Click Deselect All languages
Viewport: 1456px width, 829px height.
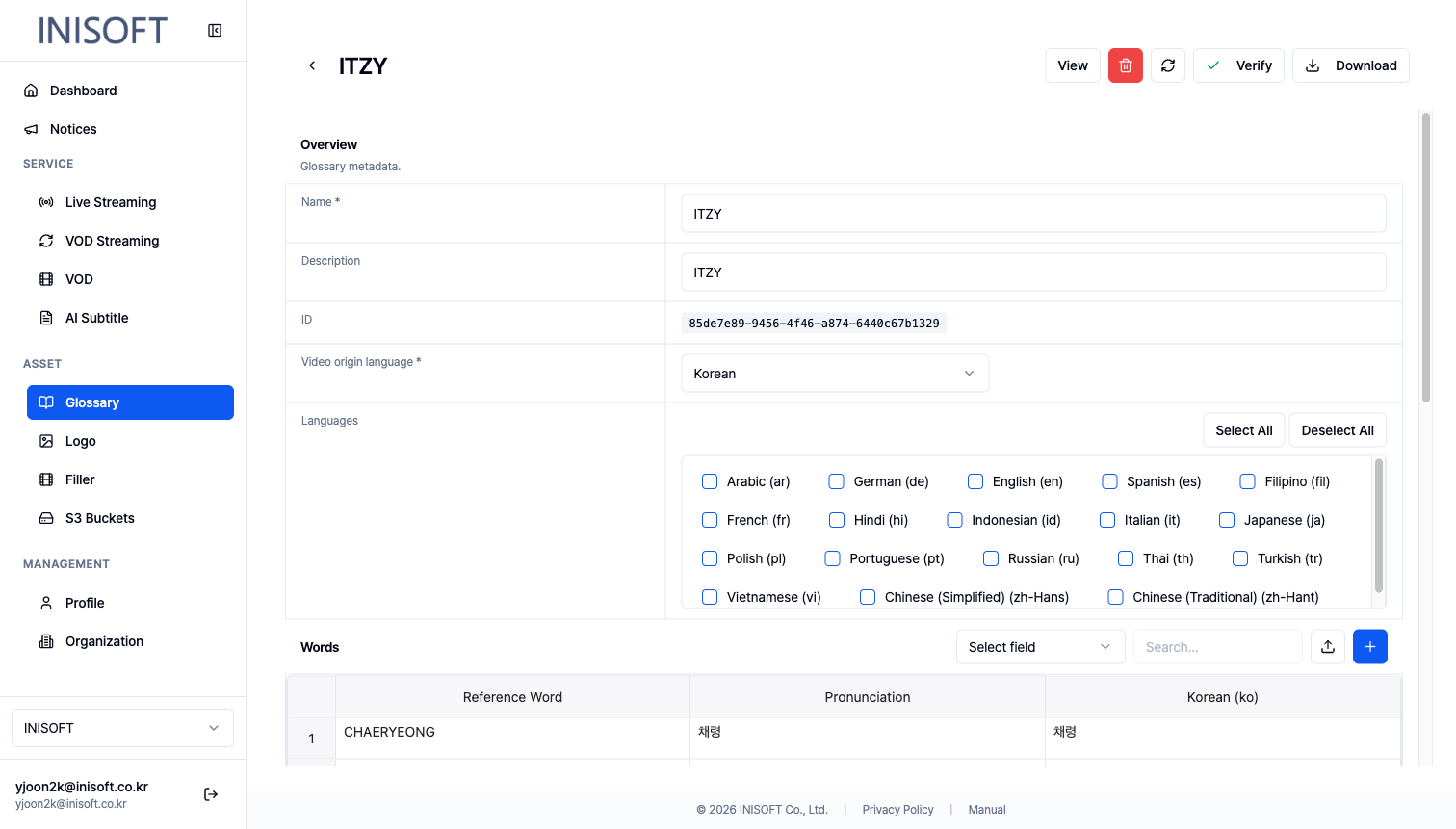tap(1338, 430)
